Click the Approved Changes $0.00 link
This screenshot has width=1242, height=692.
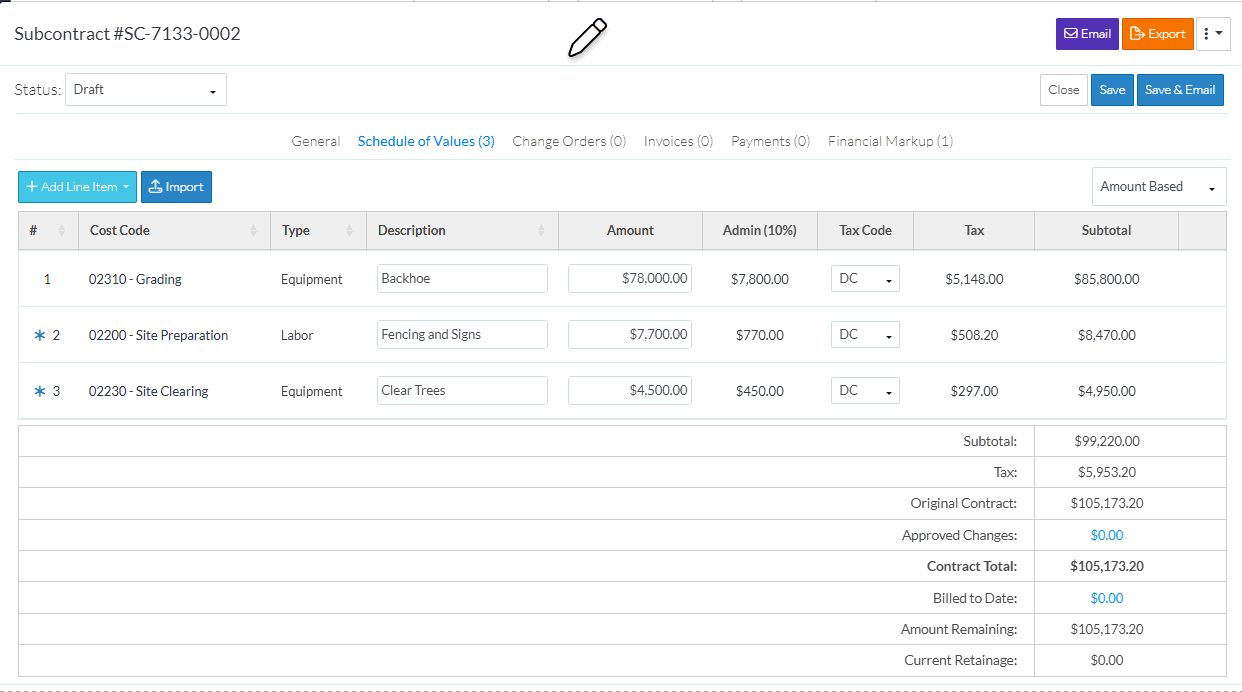(1107, 535)
